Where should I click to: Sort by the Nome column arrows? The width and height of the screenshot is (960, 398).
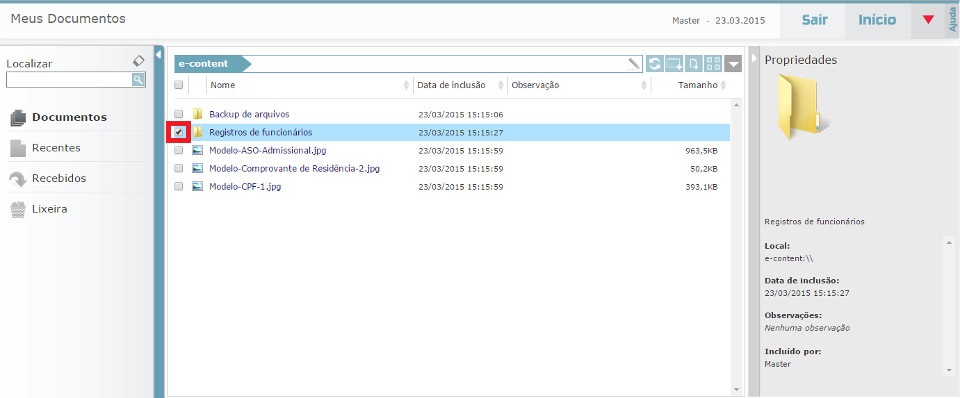(406, 85)
